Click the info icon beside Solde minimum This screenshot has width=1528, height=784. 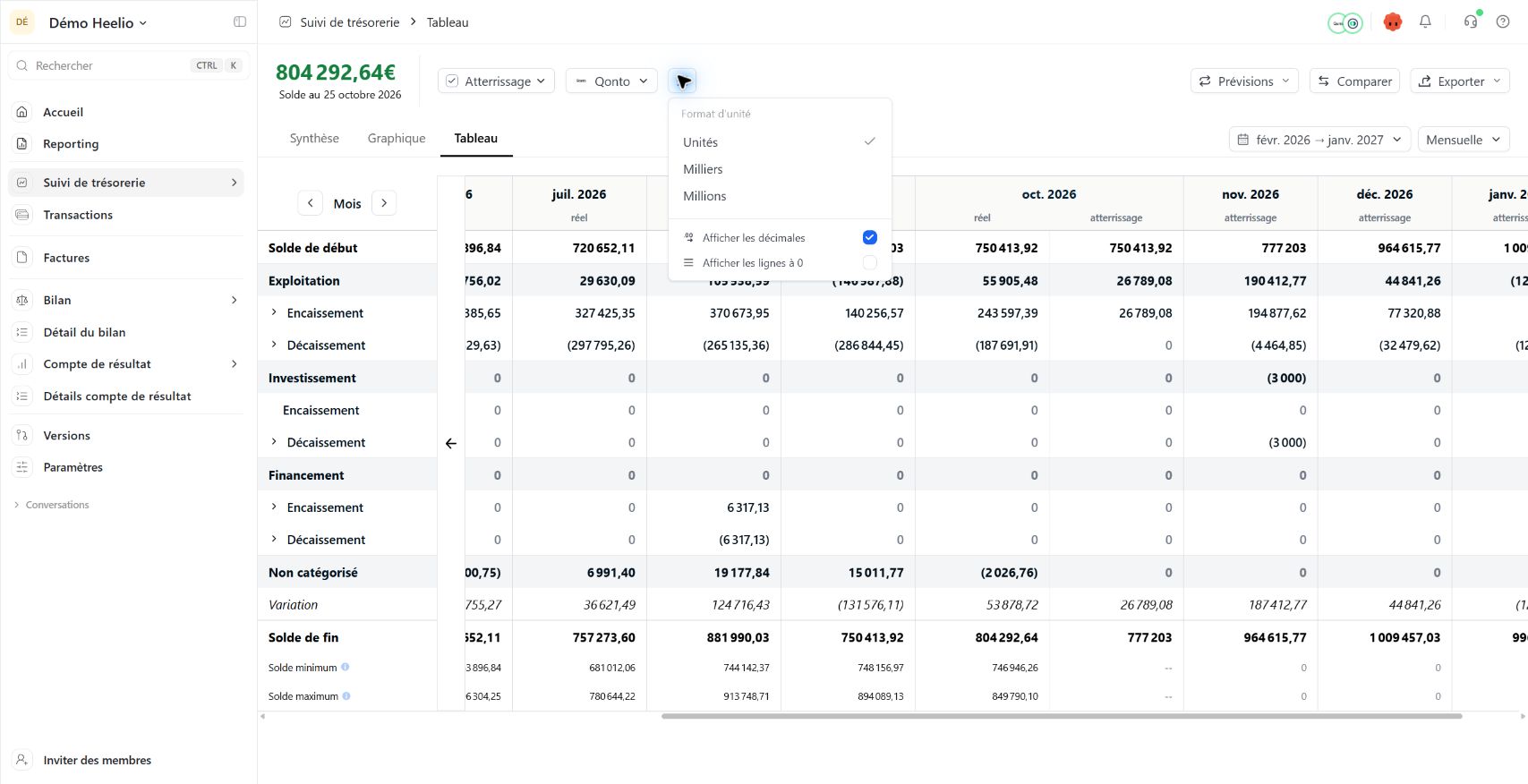[346, 668]
